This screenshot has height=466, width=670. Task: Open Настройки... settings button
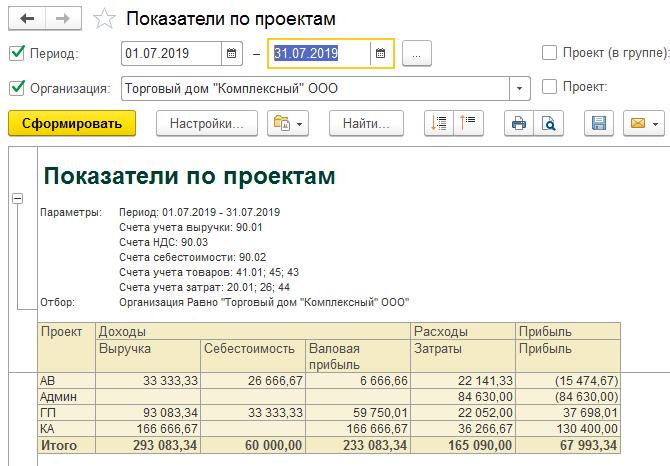[207, 123]
